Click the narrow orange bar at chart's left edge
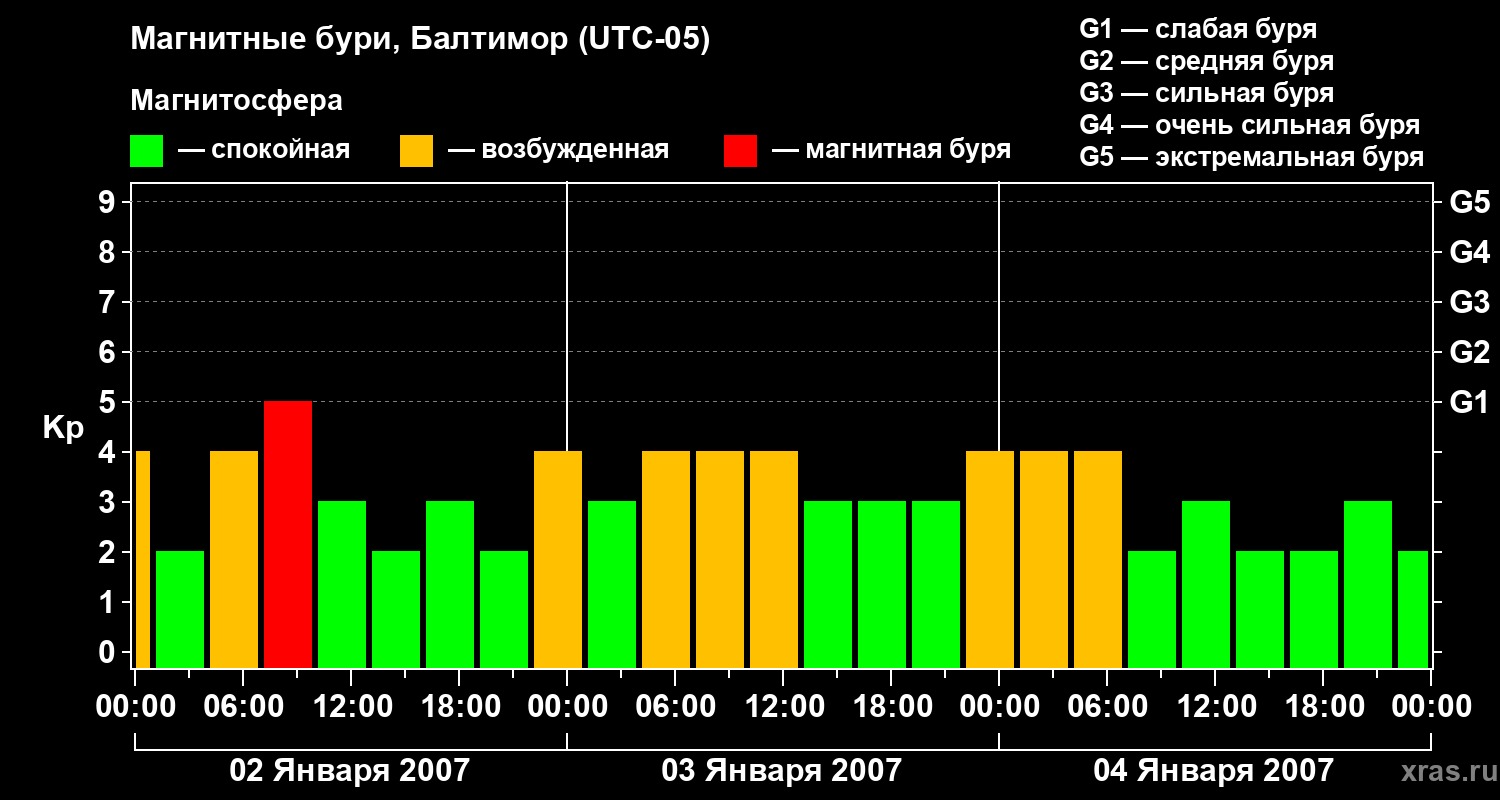This screenshot has width=1500, height=800. [x=142, y=559]
